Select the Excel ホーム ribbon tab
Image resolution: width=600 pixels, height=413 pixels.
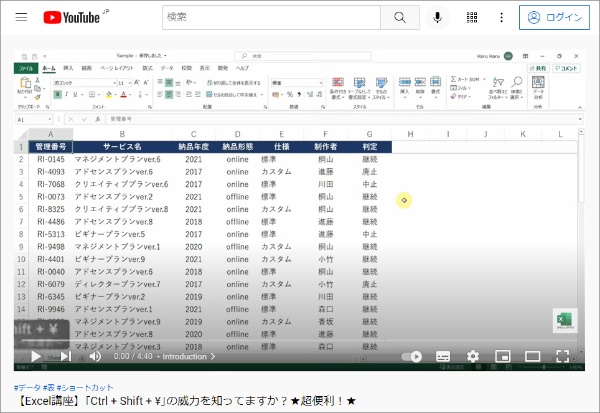pos(49,68)
